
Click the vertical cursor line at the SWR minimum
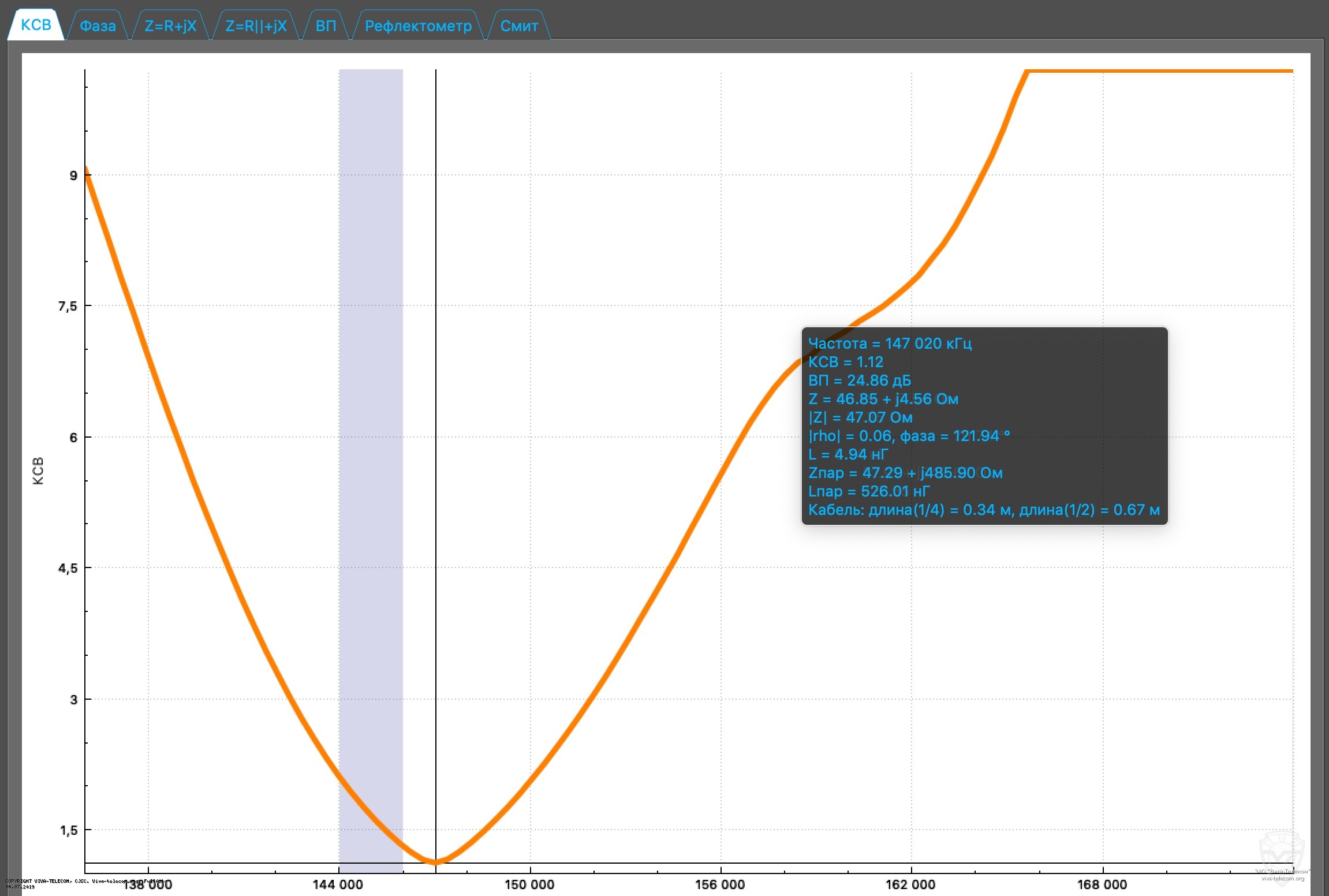point(436,462)
